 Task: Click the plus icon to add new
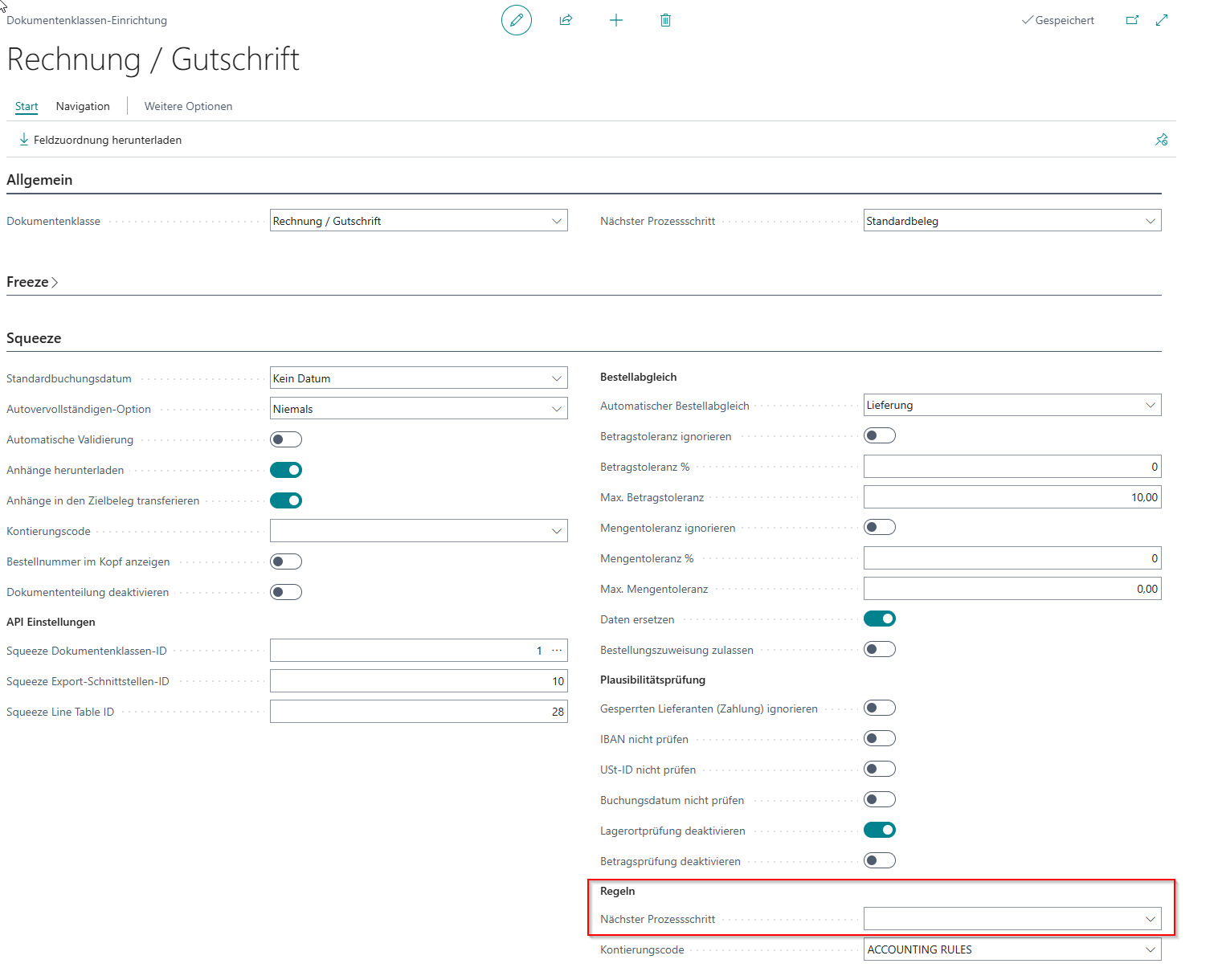click(x=615, y=20)
